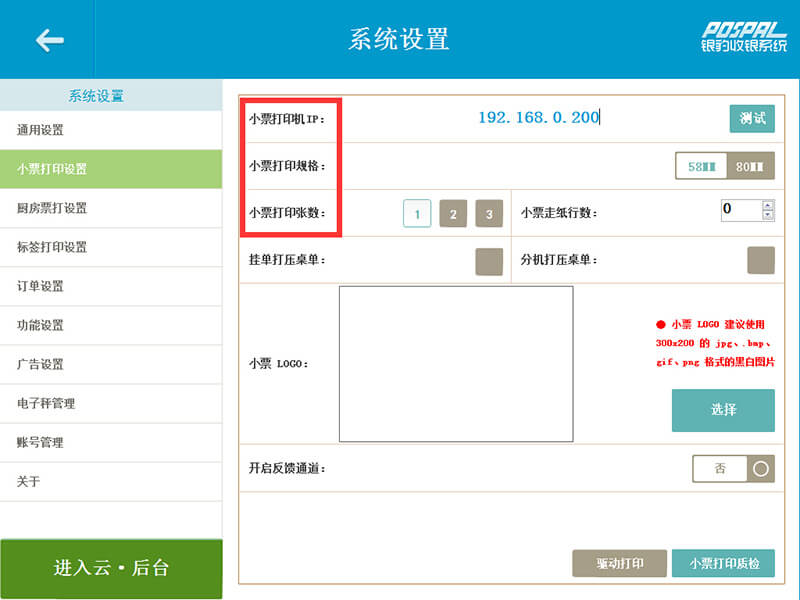Image resolution: width=800 pixels, height=600 pixels.
Task: Toggle the 开启反馈通道 switch
Action: tap(733, 468)
